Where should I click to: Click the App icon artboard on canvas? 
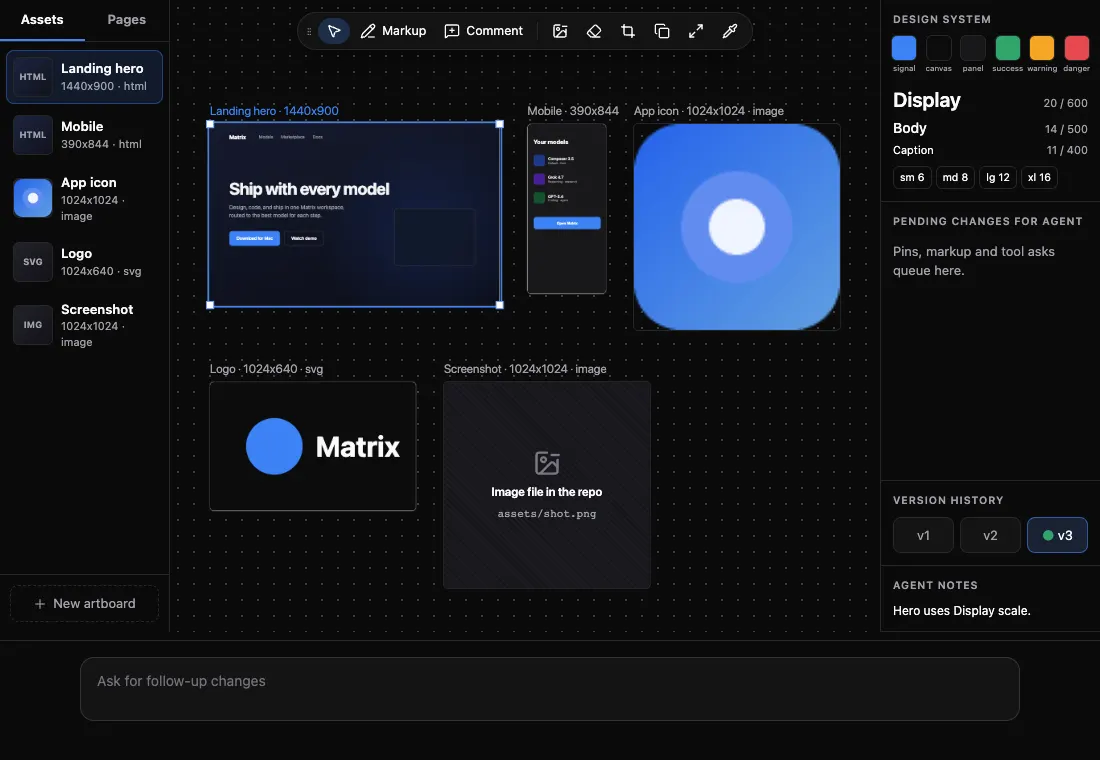pos(737,227)
